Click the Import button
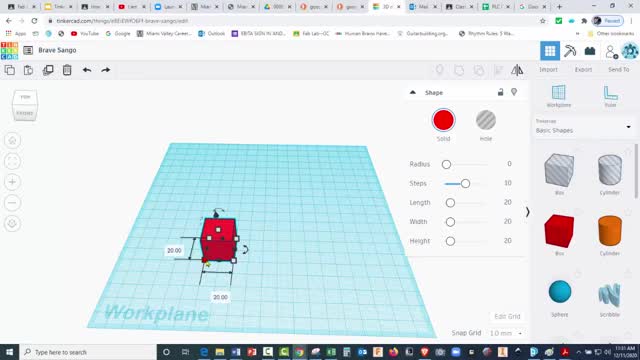 (548, 70)
